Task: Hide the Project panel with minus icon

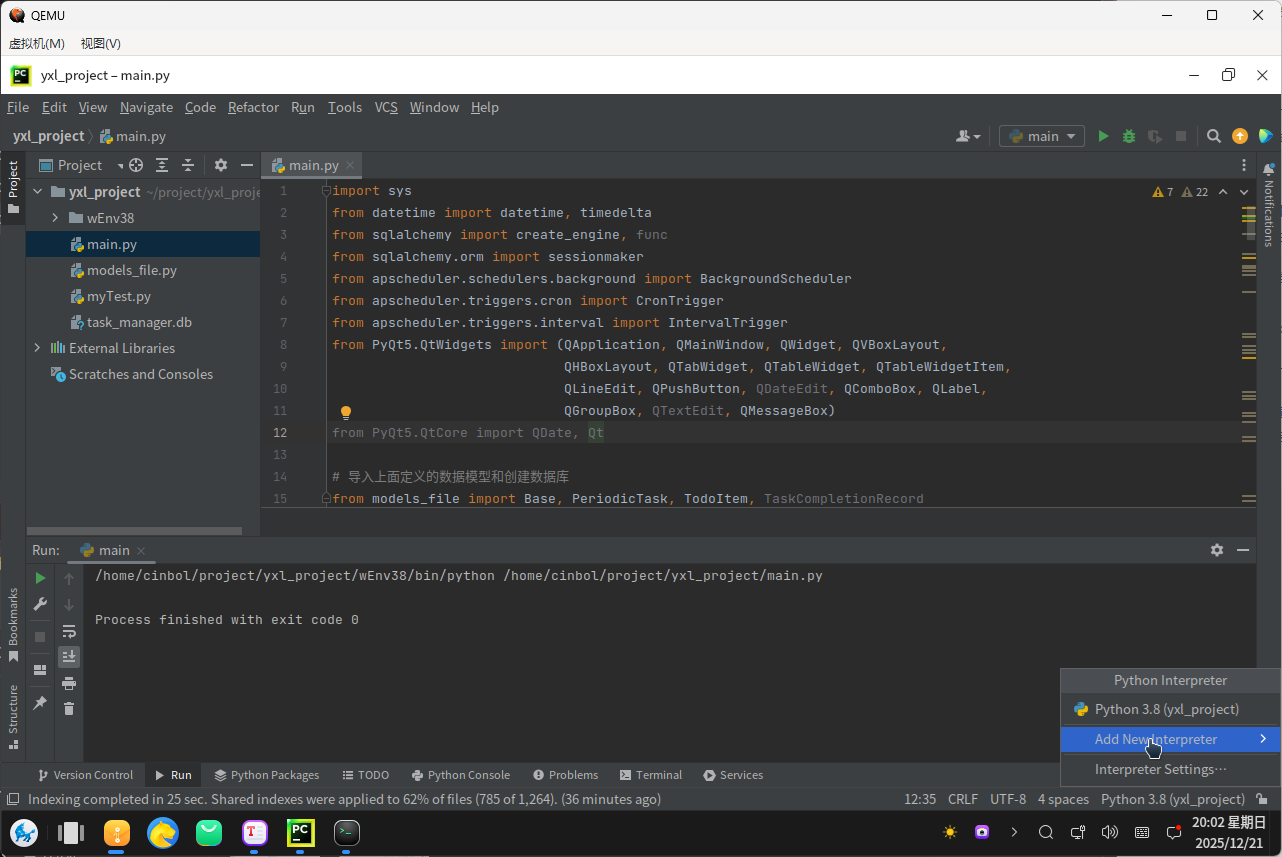Action: (247, 165)
